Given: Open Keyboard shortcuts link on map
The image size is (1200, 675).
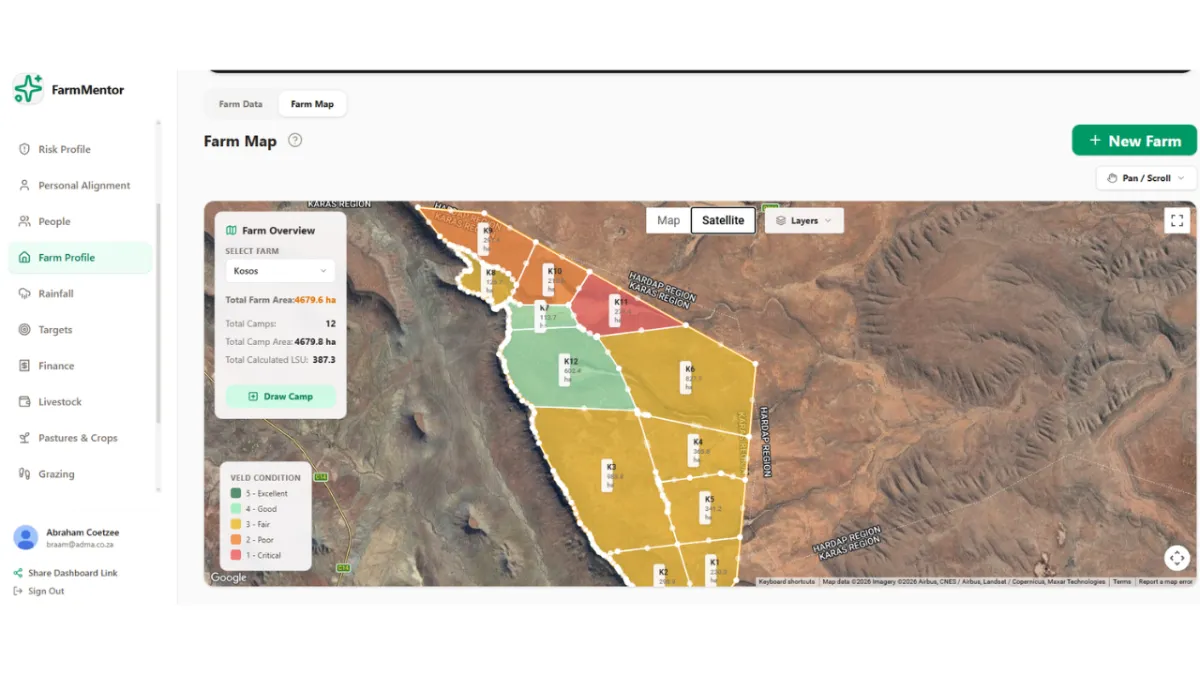Looking at the screenshot, I should click(786, 582).
